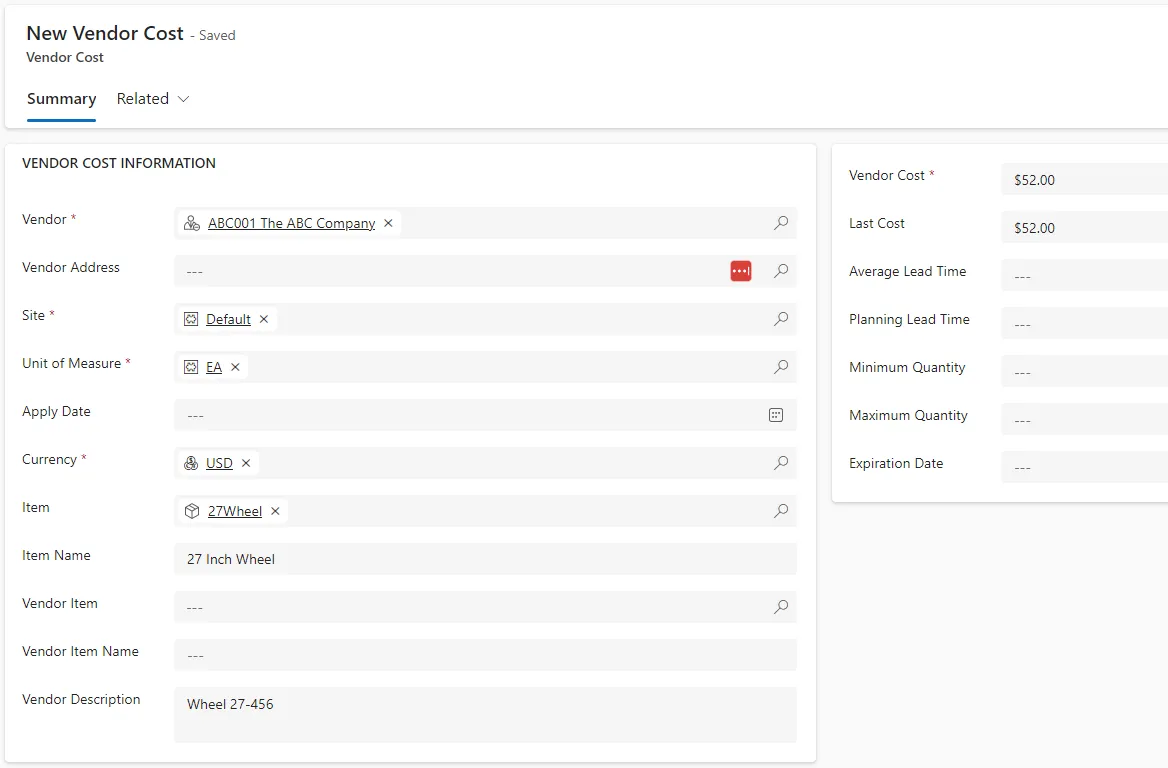Click the Average Lead Time field
The height and width of the screenshot is (768, 1168).
coord(1085,276)
